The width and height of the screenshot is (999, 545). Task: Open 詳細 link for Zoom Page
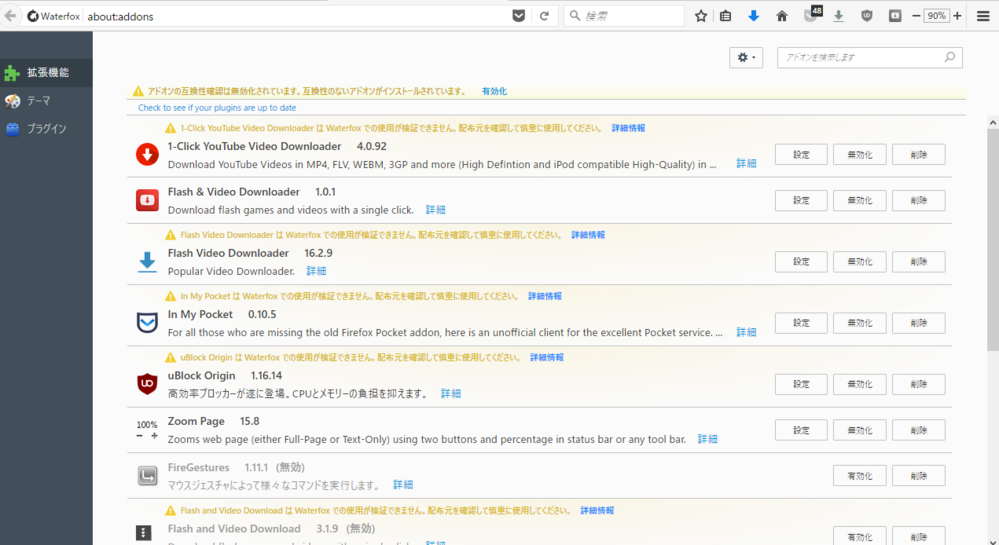coord(708,439)
